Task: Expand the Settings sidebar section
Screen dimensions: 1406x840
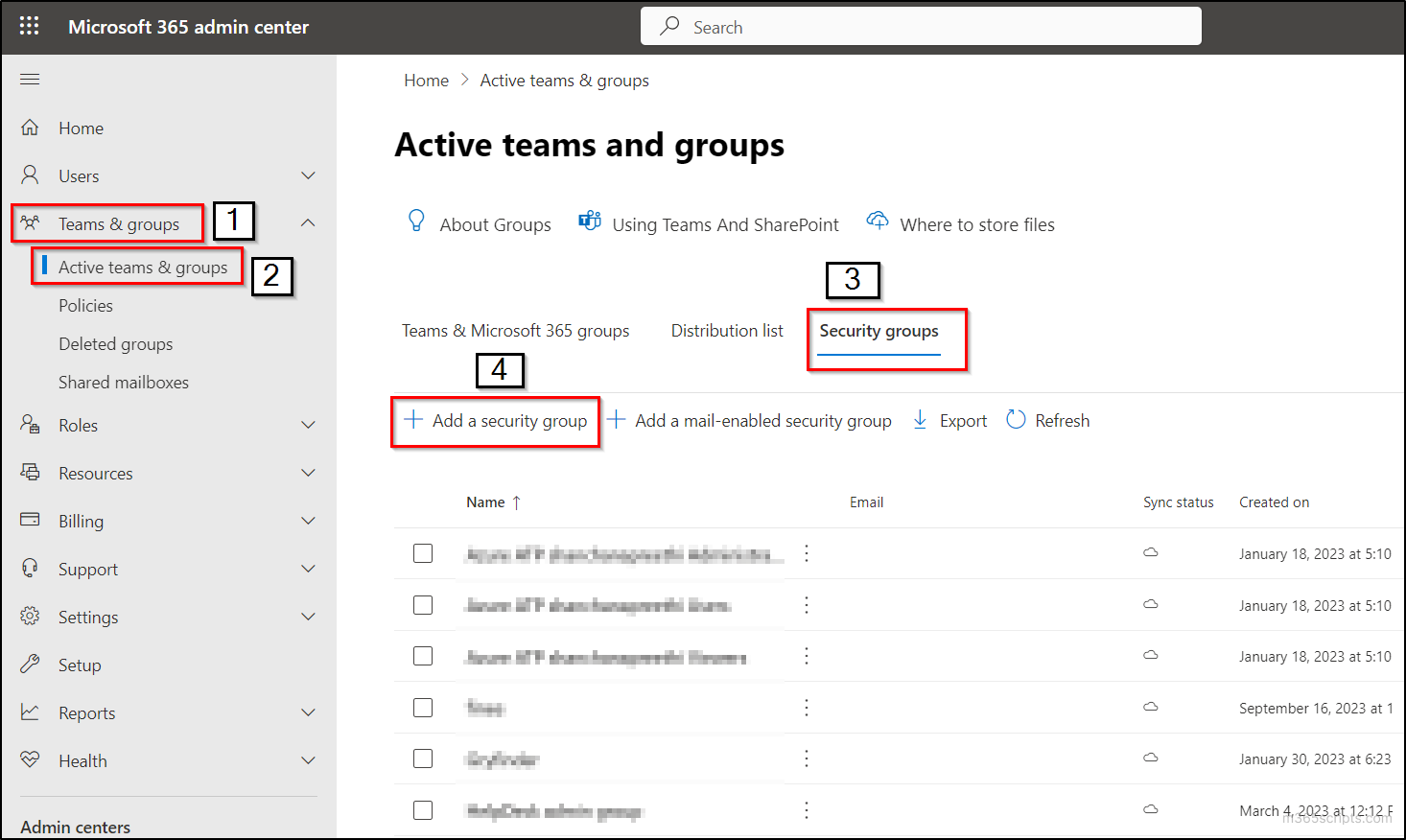Action: (x=308, y=616)
